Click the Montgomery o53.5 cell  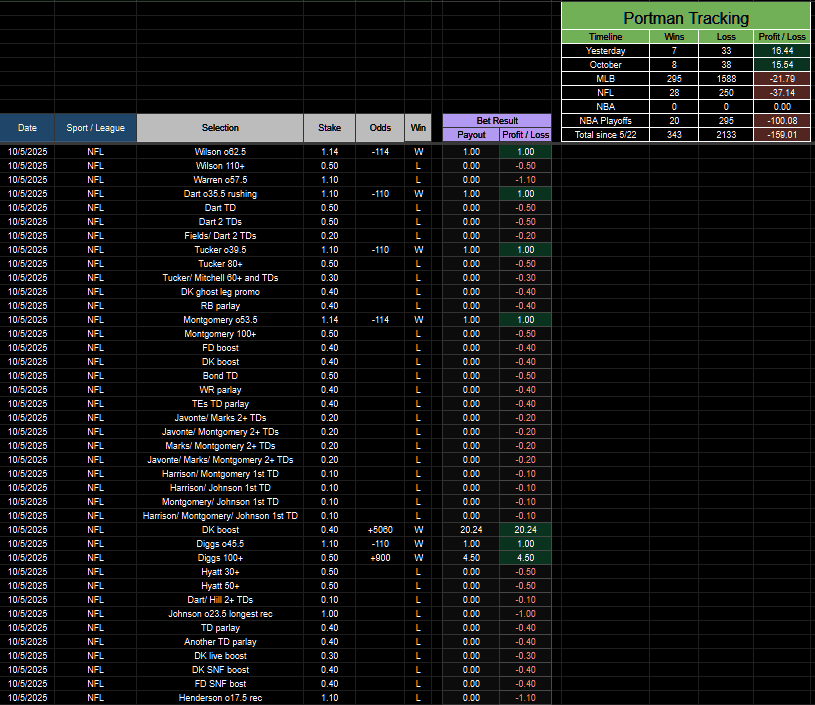(220, 320)
